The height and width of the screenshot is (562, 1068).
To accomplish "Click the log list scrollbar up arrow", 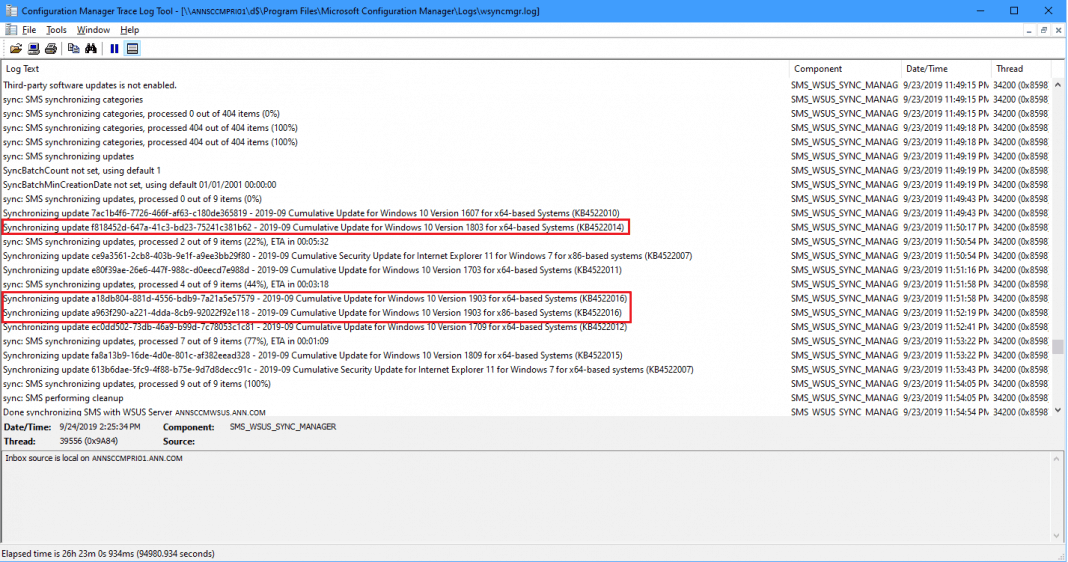I will pyautogui.click(x=1058, y=85).
